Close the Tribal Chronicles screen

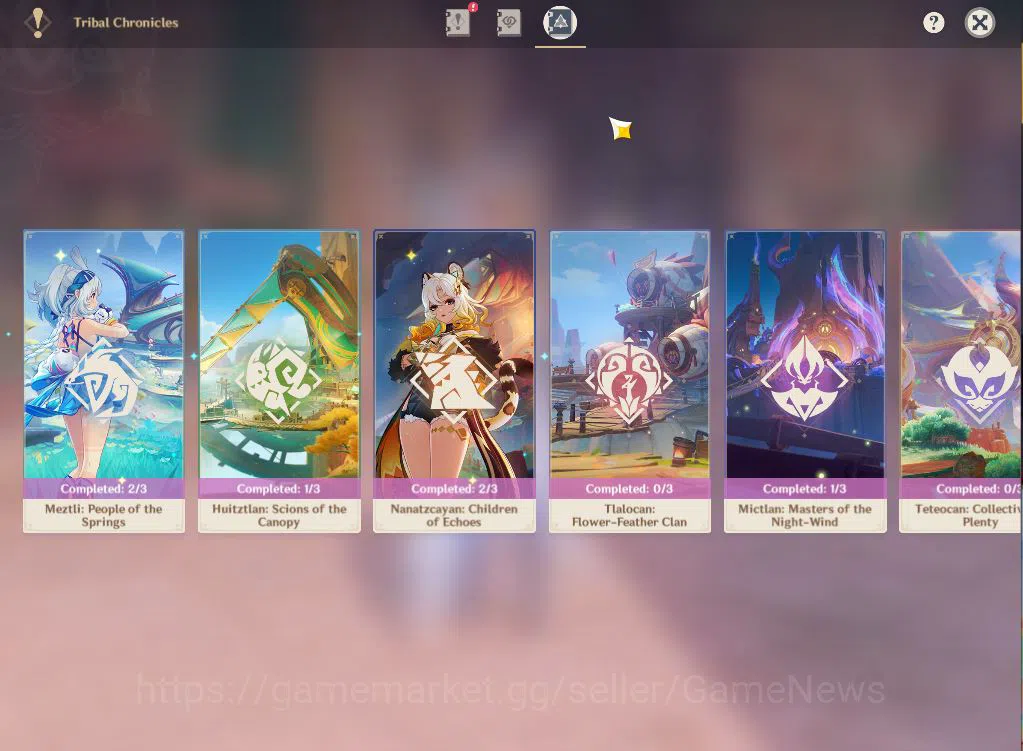(x=979, y=23)
